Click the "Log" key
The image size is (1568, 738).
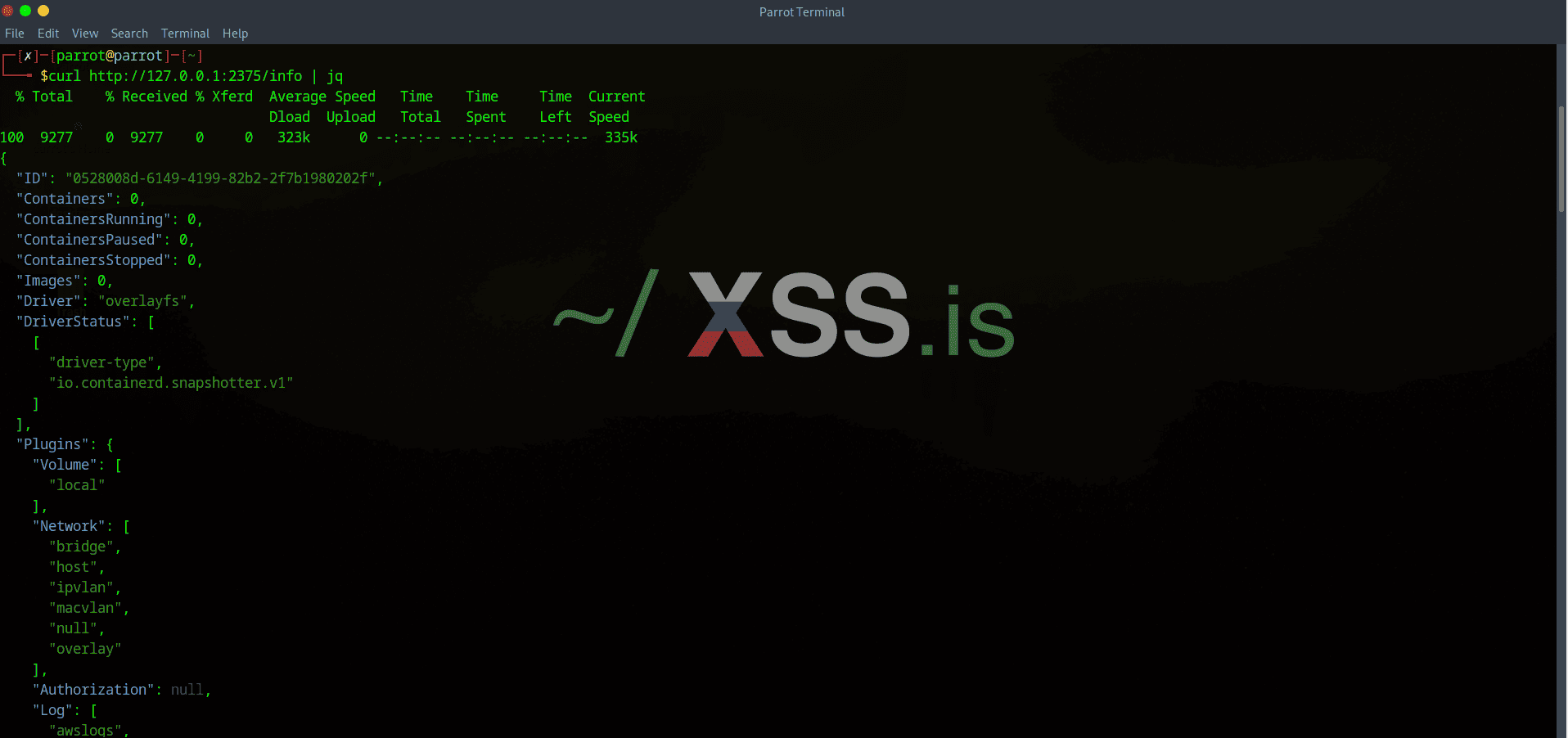point(52,710)
